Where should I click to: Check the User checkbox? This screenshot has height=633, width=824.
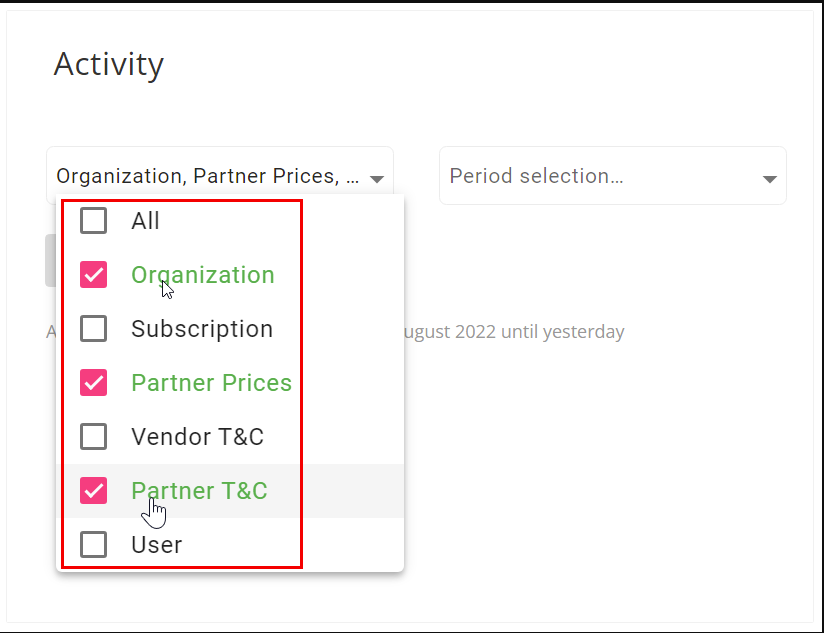click(94, 545)
